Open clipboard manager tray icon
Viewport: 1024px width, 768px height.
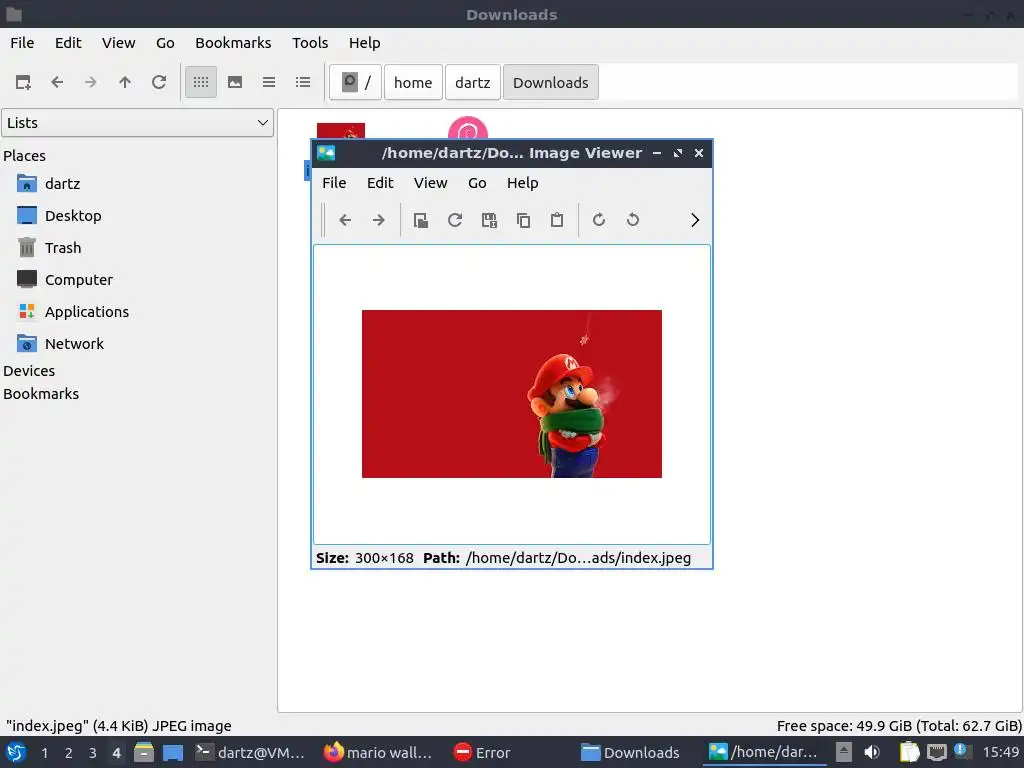[x=909, y=752]
